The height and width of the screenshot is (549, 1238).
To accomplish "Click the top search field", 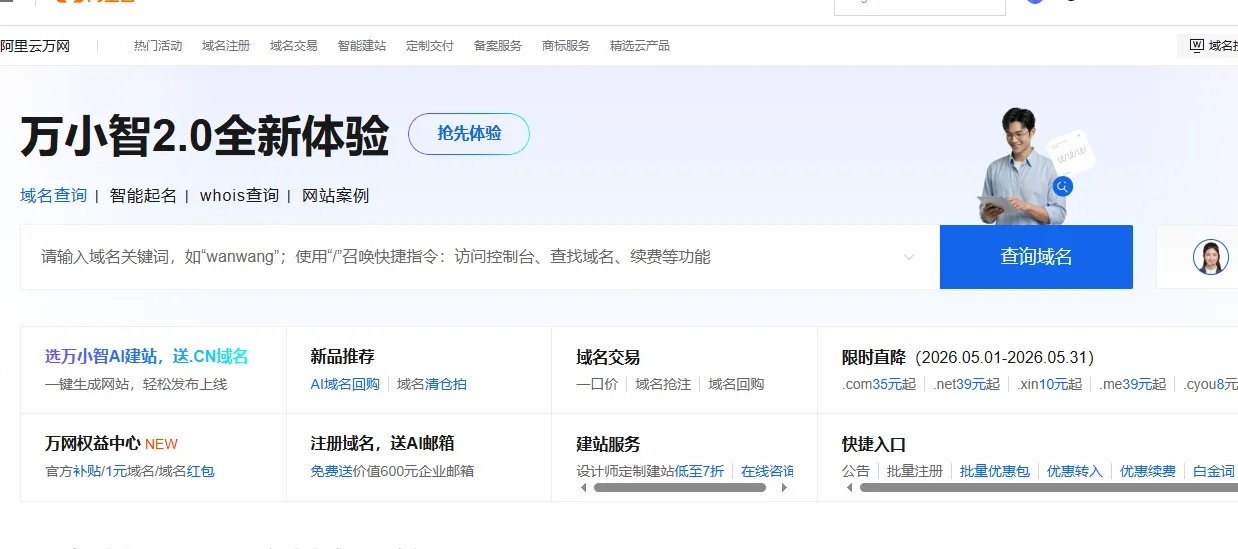I will pos(919,7).
